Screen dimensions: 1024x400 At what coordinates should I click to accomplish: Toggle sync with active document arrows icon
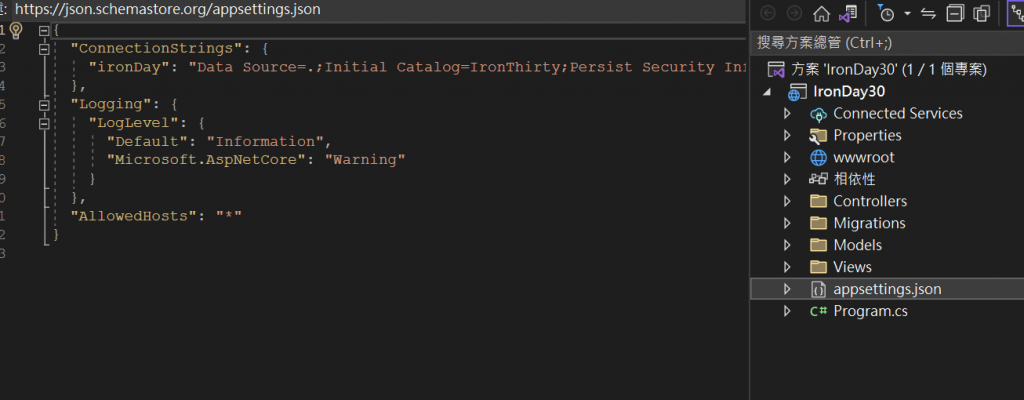[x=929, y=13]
